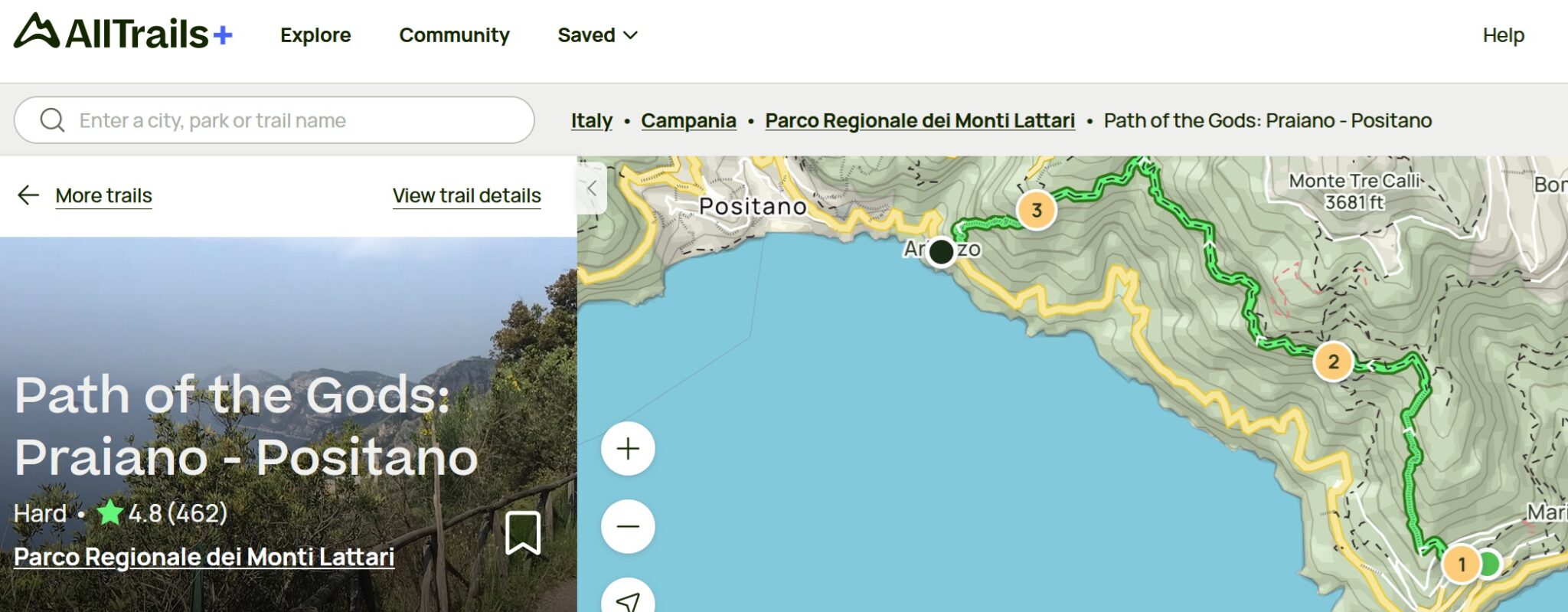Click the city or trail search field
Image resolution: width=1568 pixels, height=612 pixels.
tap(276, 119)
